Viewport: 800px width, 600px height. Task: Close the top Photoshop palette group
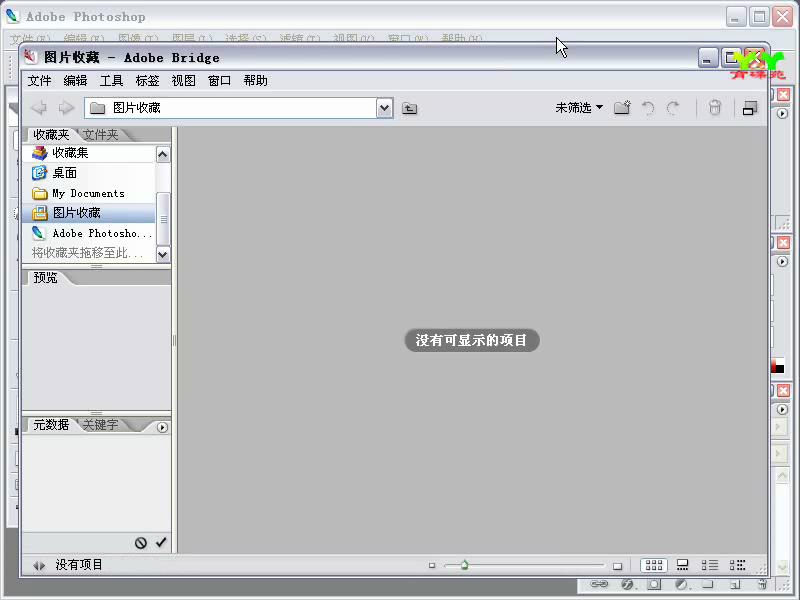pyautogui.click(x=783, y=95)
